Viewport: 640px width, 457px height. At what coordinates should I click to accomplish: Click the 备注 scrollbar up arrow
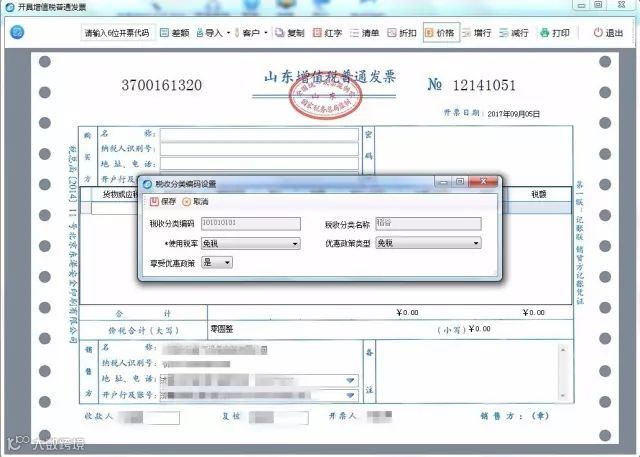click(x=563, y=350)
